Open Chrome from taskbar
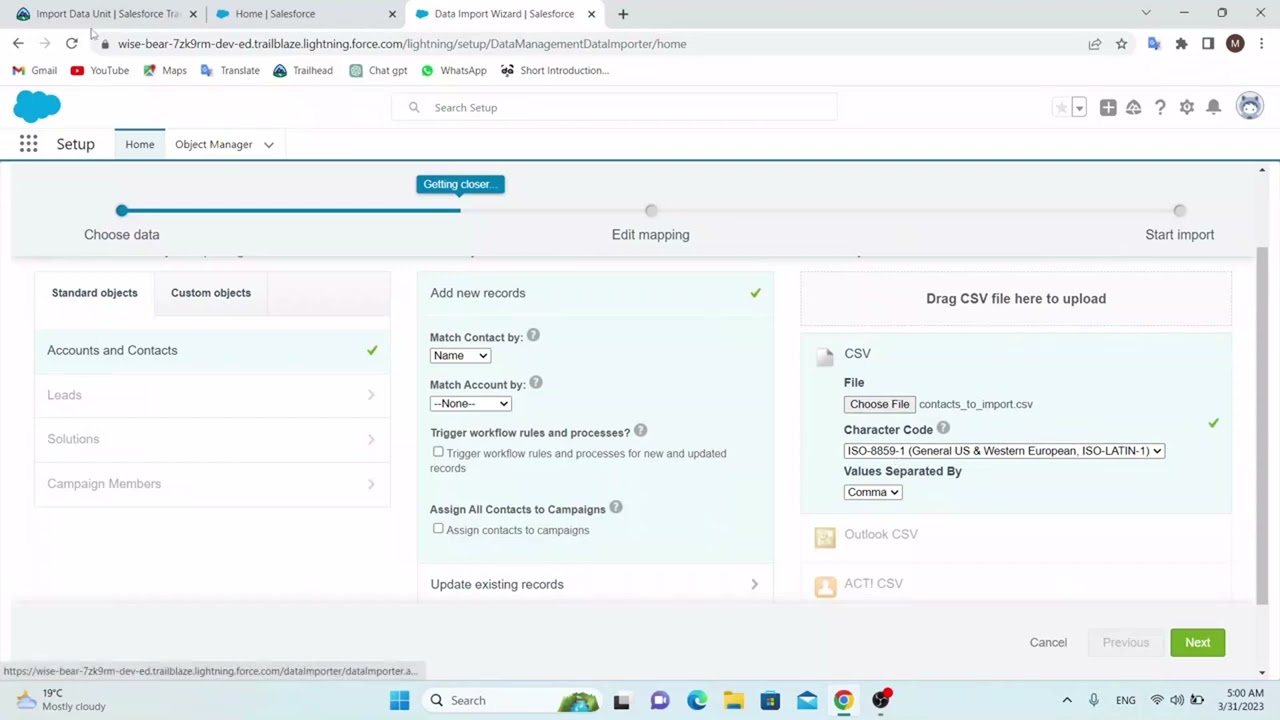This screenshot has width=1280, height=720. pos(844,700)
